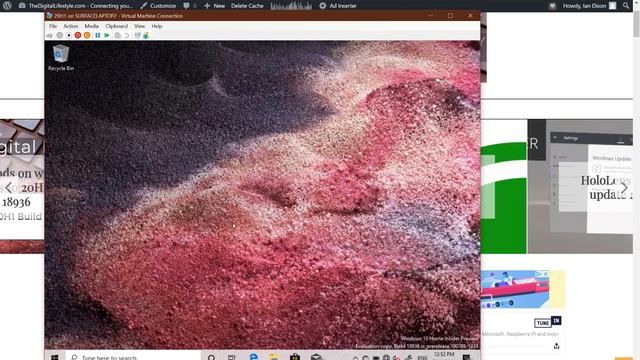Open File Explorer in the VM taskbar
This screenshot has width=640, height=360.
point(274,357)
